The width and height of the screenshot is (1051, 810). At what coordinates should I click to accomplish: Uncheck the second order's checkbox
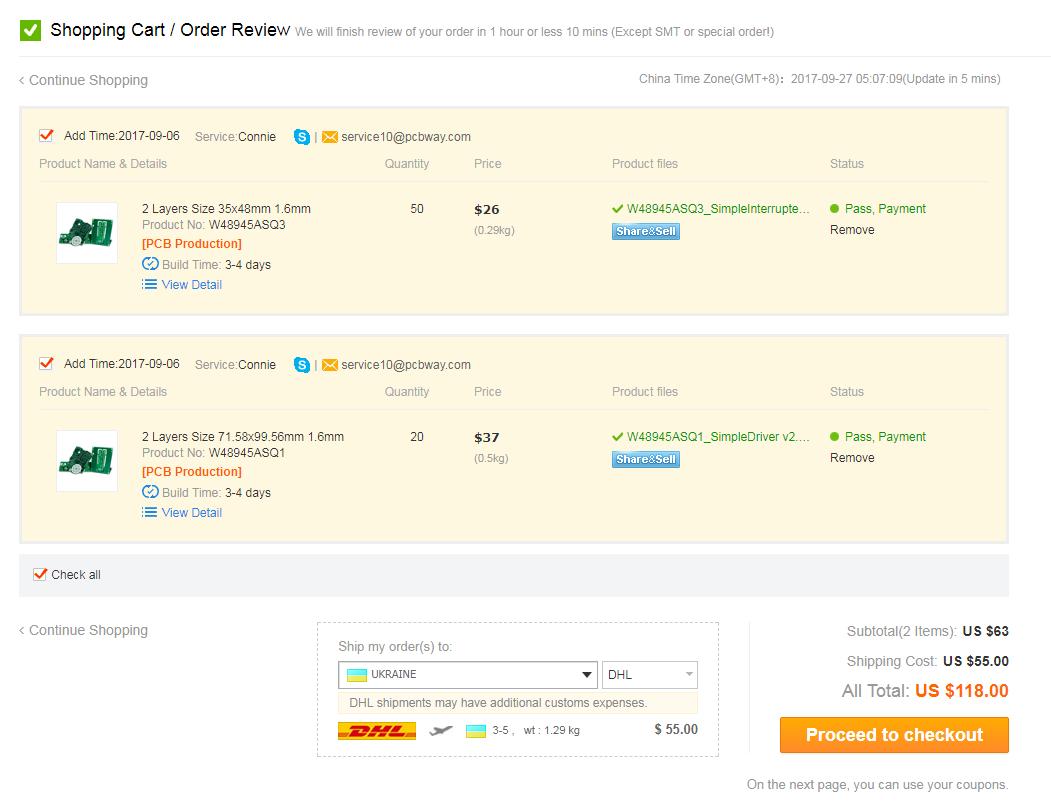pos(46,364)
